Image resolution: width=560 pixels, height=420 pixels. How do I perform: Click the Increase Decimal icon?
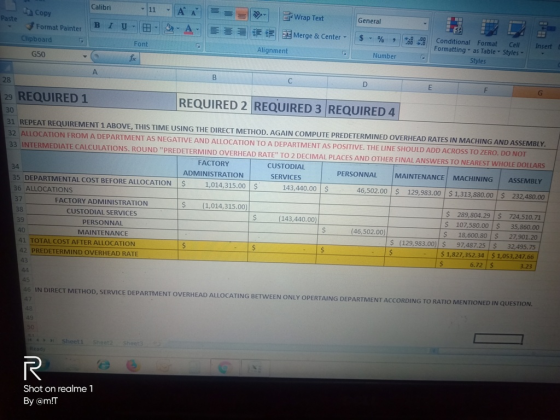click(408, 40)
